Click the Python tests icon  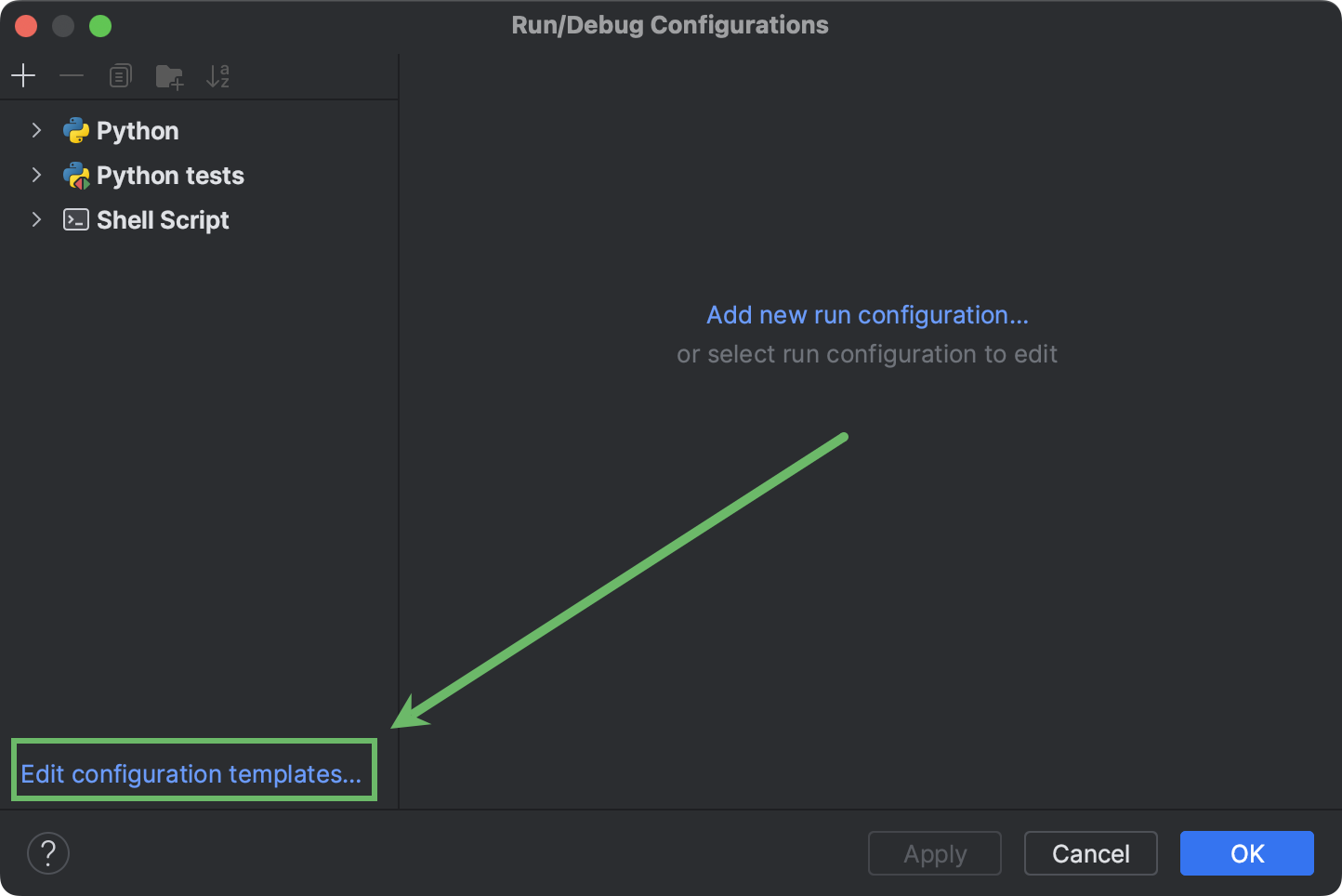[77, 175]
